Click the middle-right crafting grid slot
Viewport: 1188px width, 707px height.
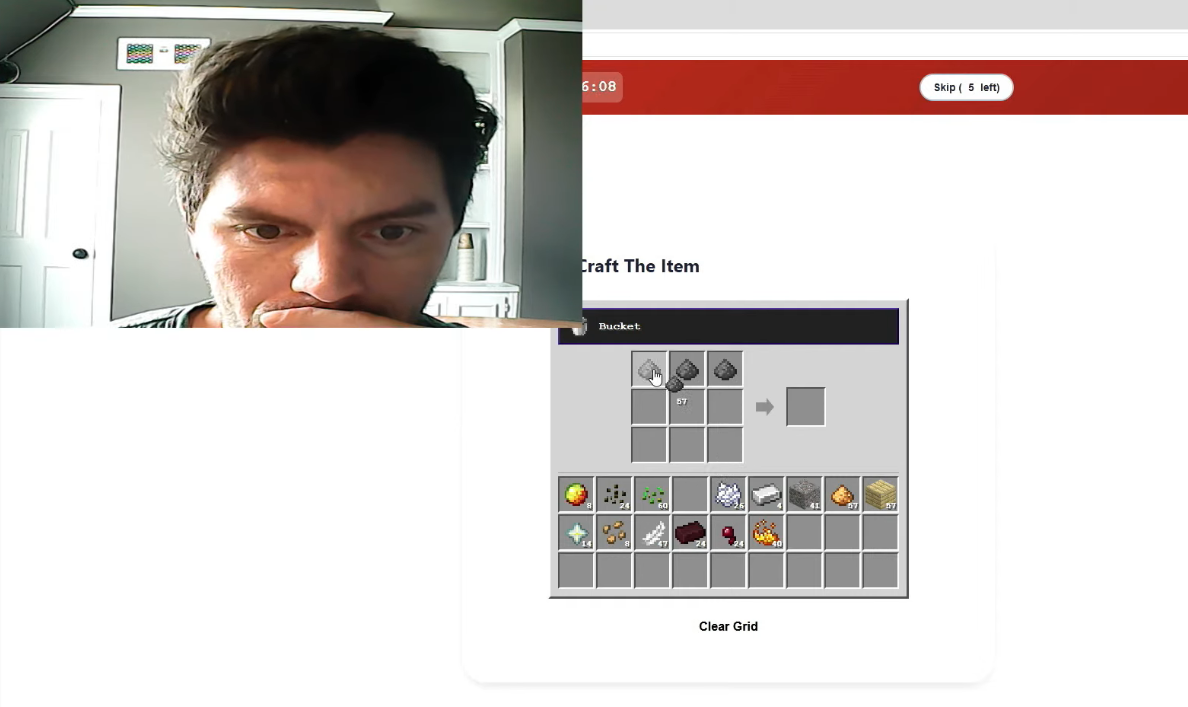[725, 407]
